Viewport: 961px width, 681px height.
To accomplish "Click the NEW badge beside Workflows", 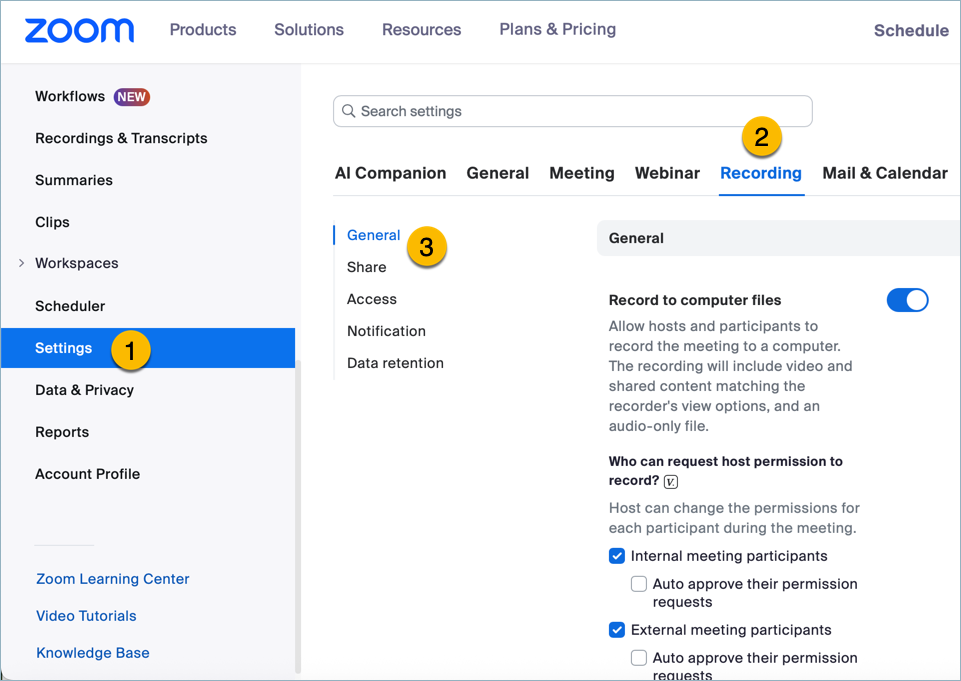I will [131, 97].
